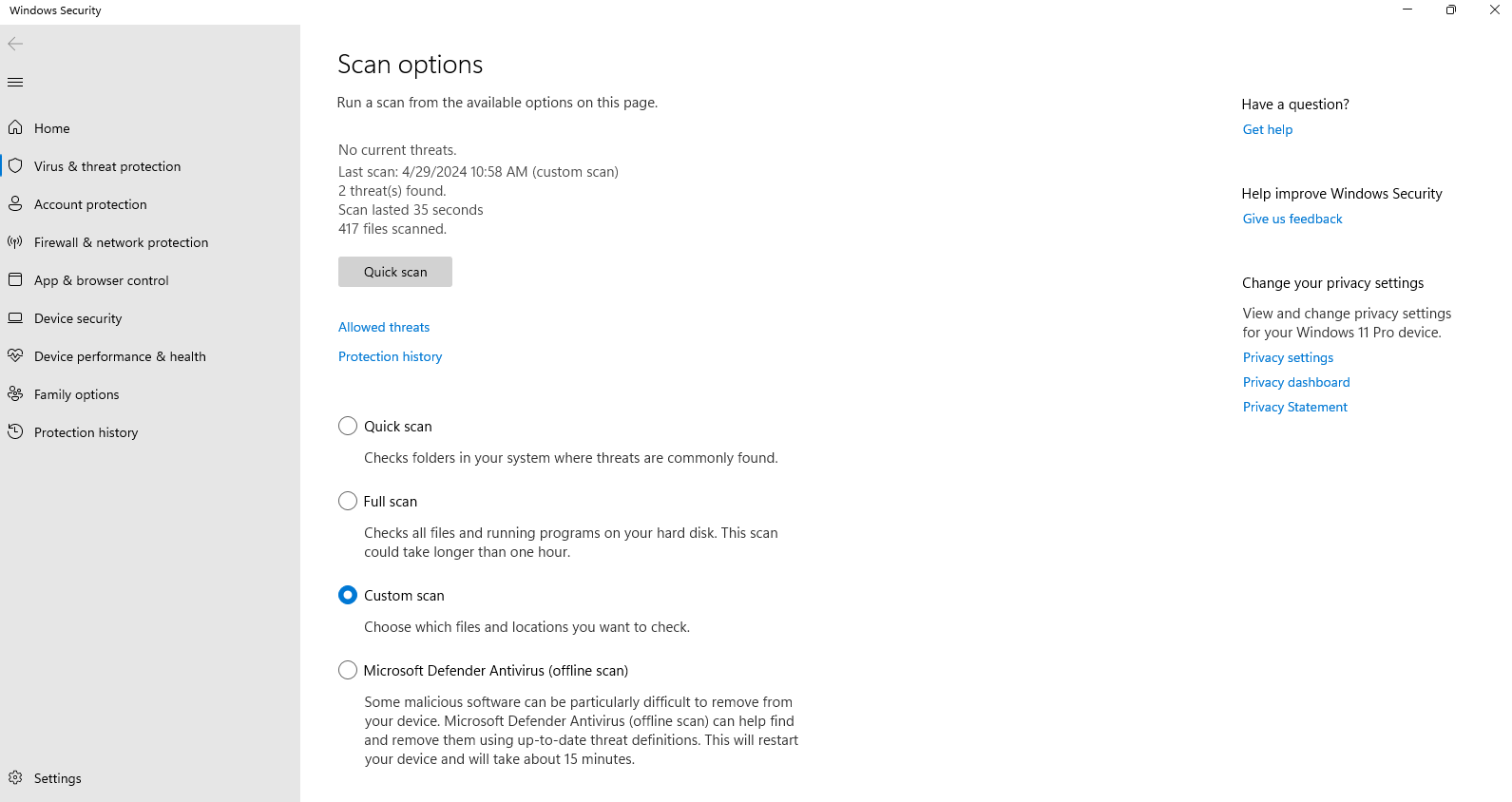Viewport: 1512px width, 802px height.
Task: Open Device security laptop icon
Action: click(x=15, y=317)
